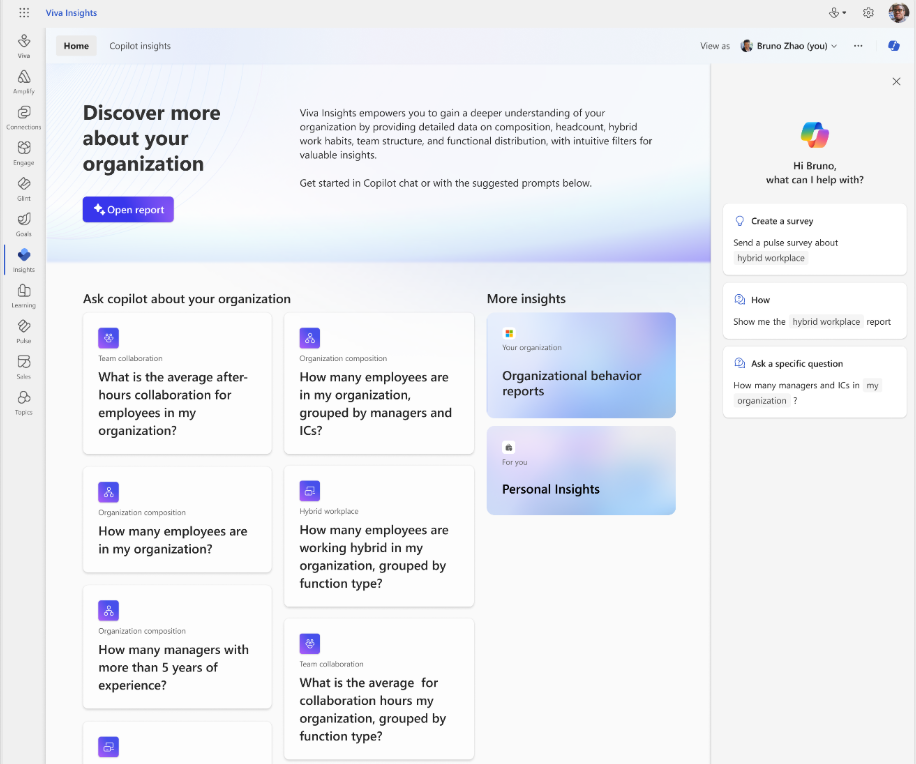Open the Personal Insights card

coord(581,470)
